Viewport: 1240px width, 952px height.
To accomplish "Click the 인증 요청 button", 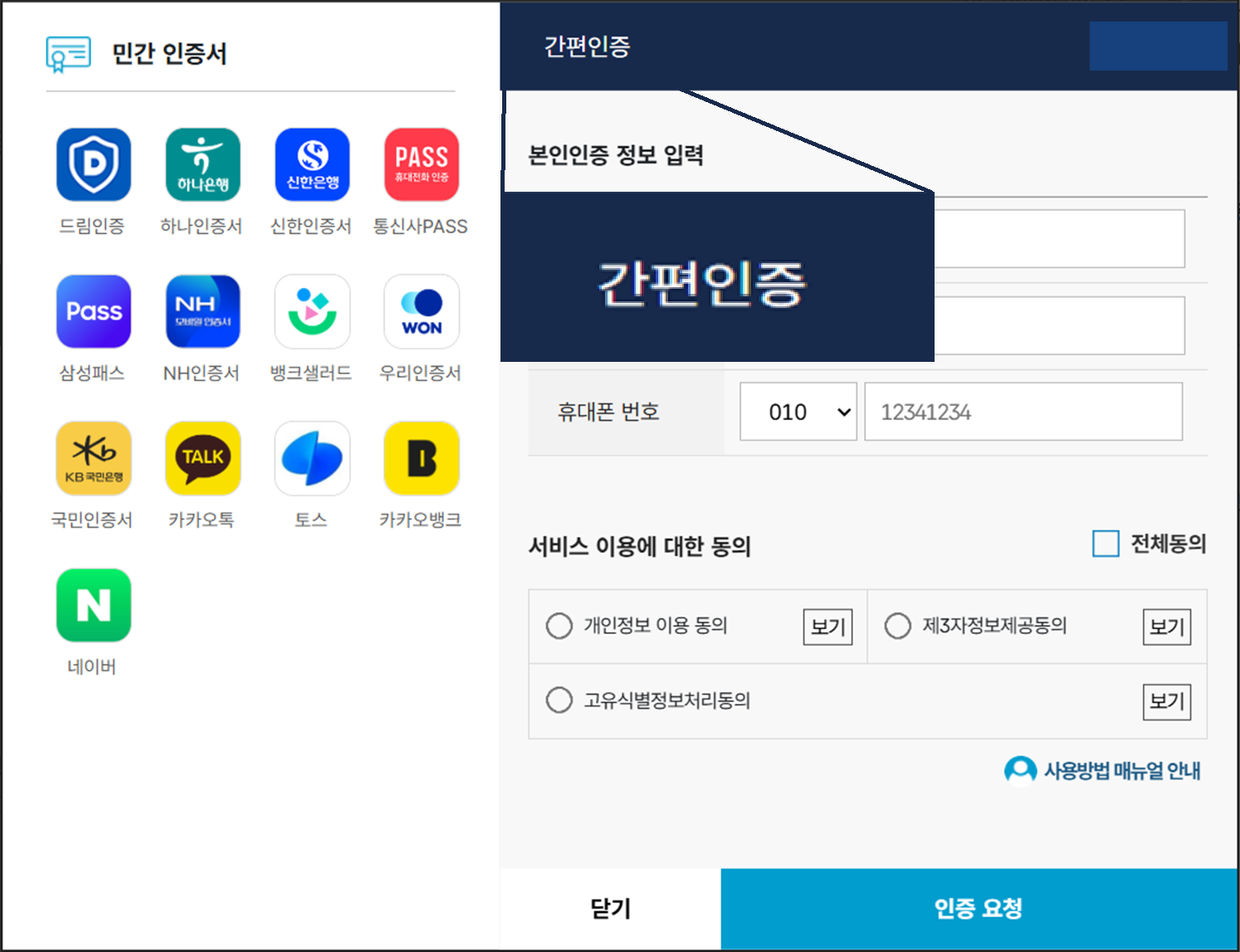I will coord(979,909).
